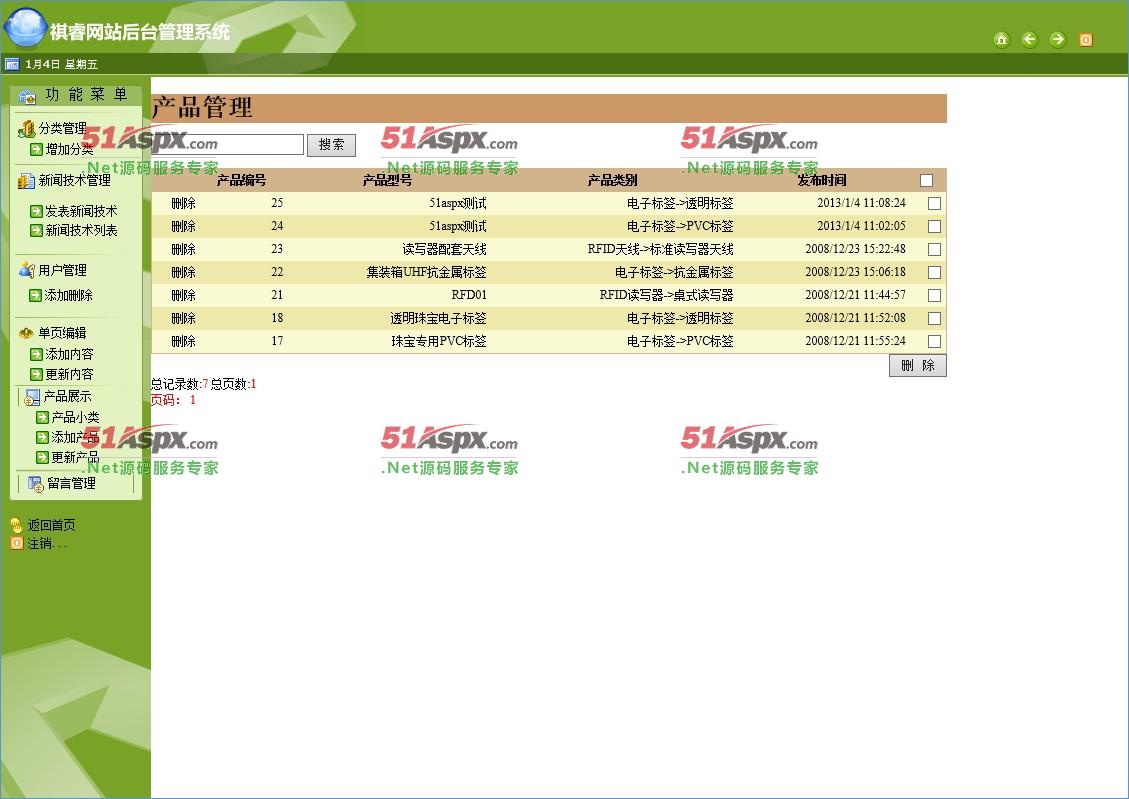Click 产品小类 link

point(76,417)
